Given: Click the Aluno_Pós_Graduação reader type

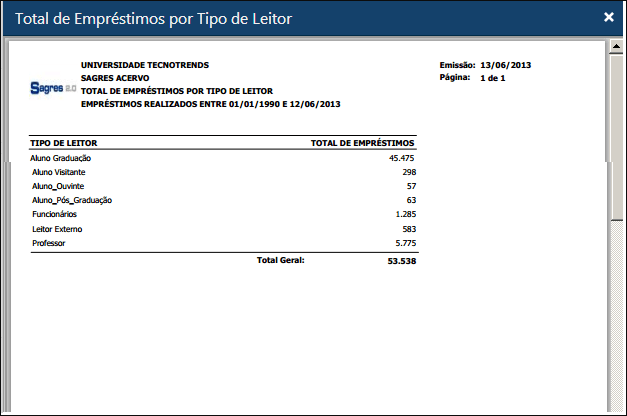Looking at the screenshot, I should pos(72,200).
